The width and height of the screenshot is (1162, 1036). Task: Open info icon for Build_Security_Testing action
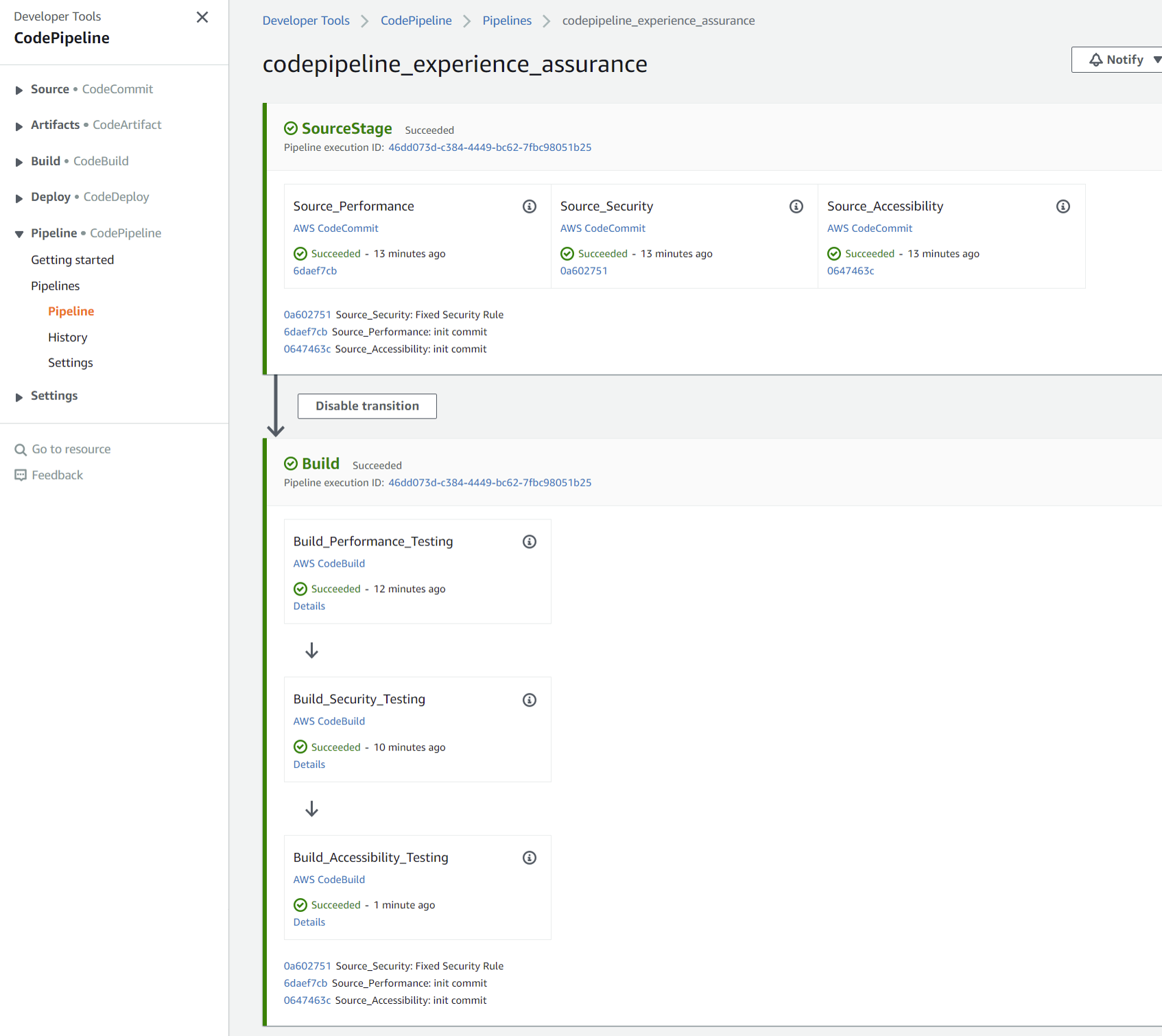point(530,700)
